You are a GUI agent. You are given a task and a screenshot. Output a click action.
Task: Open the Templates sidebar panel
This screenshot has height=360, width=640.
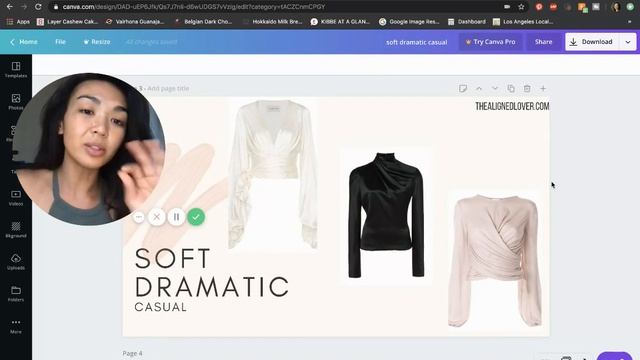click(x=16, y=70)
